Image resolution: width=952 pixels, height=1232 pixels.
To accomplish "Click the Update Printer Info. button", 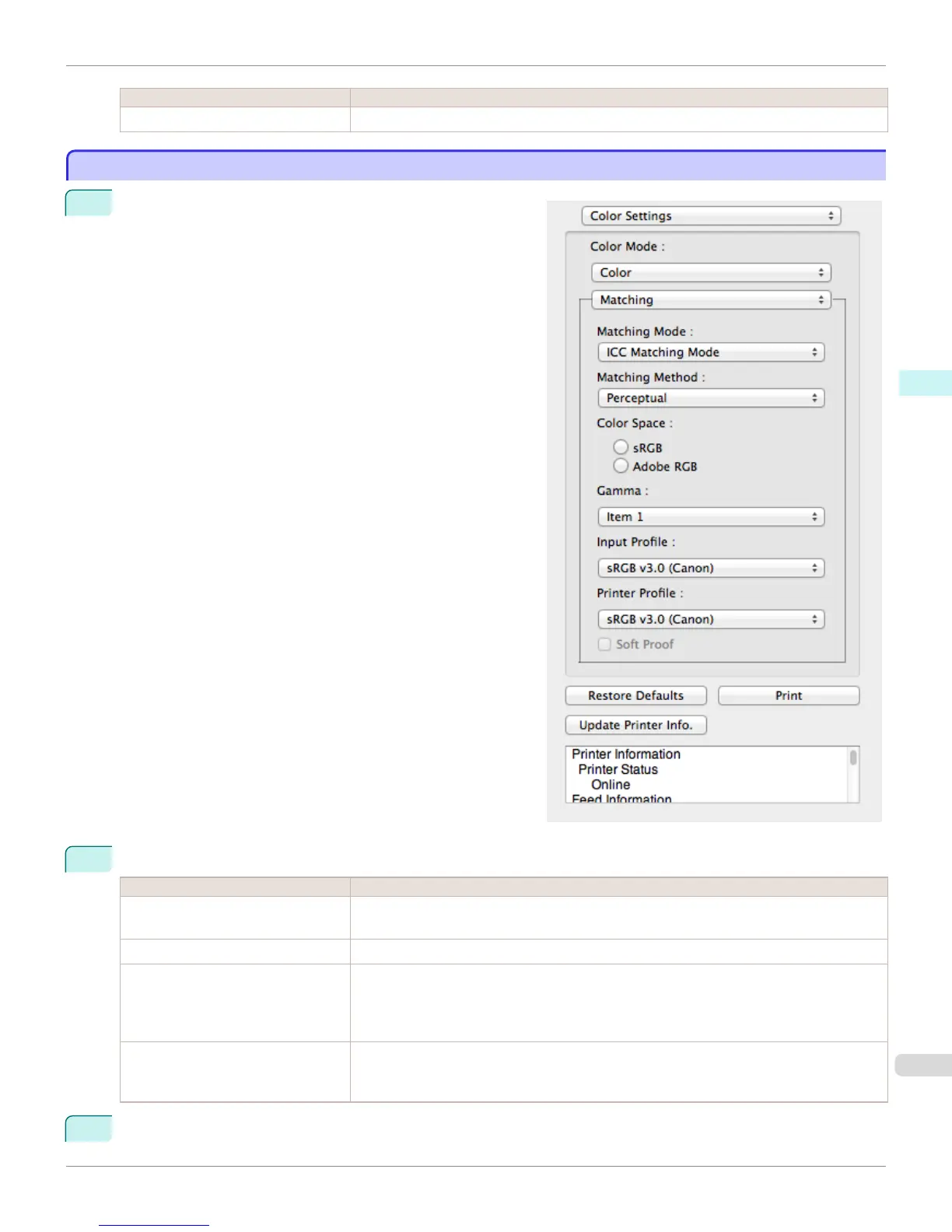I will [635, 726].
